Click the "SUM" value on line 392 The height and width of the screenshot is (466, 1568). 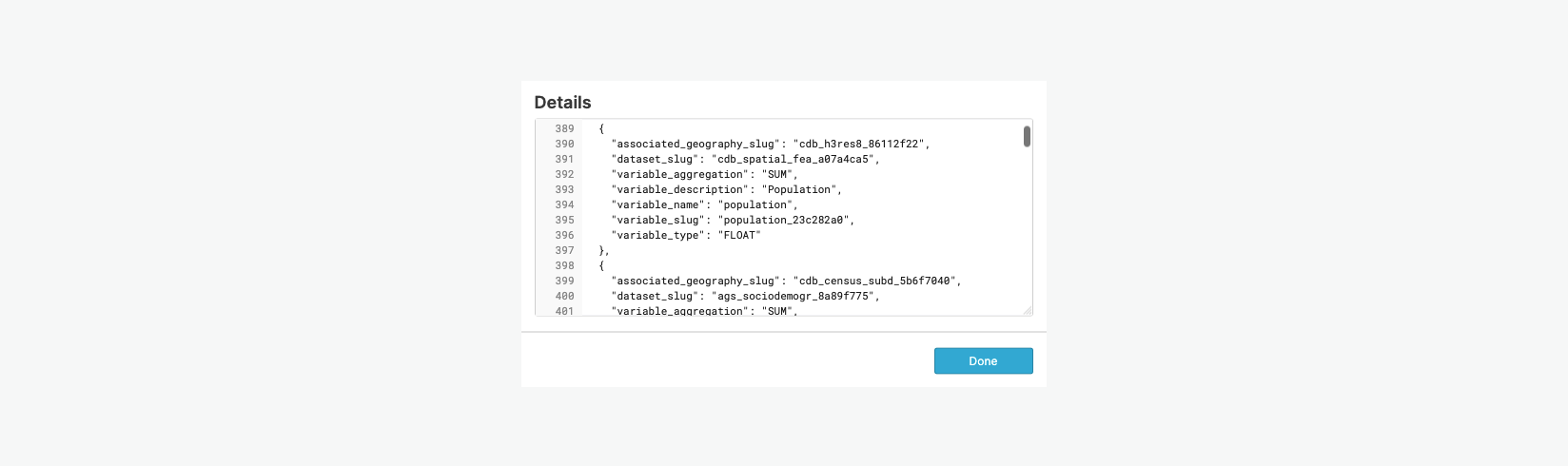777,174
